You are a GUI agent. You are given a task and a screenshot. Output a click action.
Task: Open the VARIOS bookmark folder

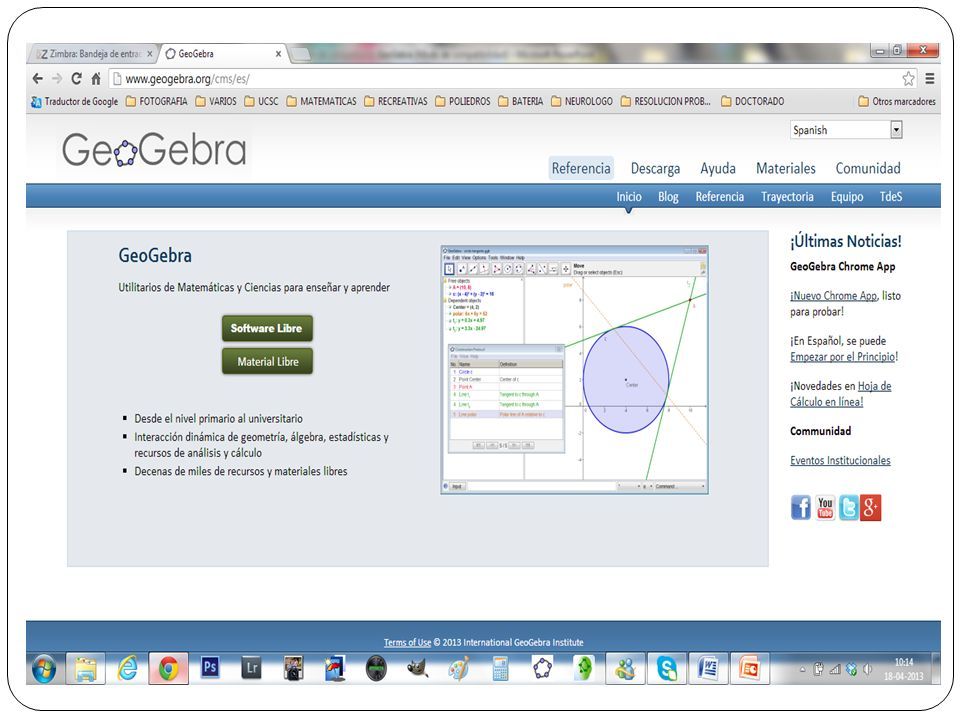[216, 101]
